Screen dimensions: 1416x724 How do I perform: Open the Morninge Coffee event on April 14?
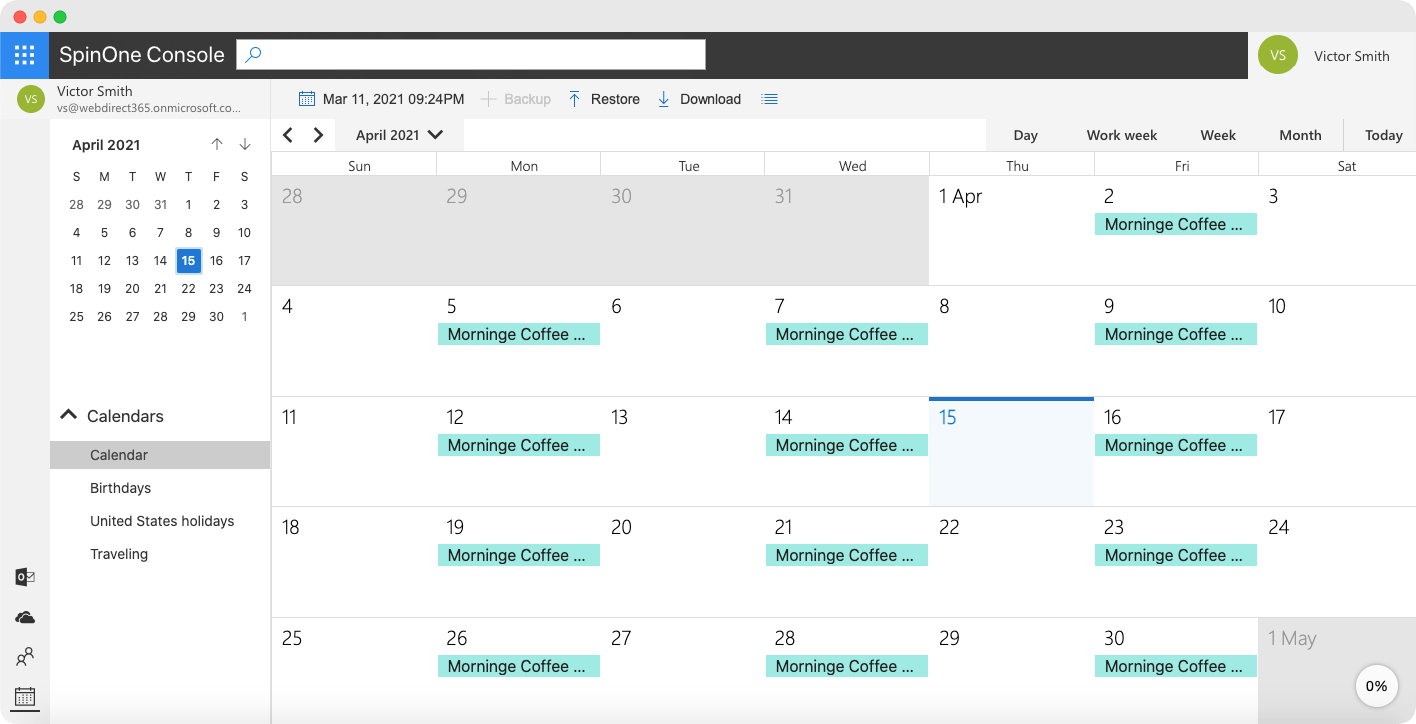click(847, 446)
